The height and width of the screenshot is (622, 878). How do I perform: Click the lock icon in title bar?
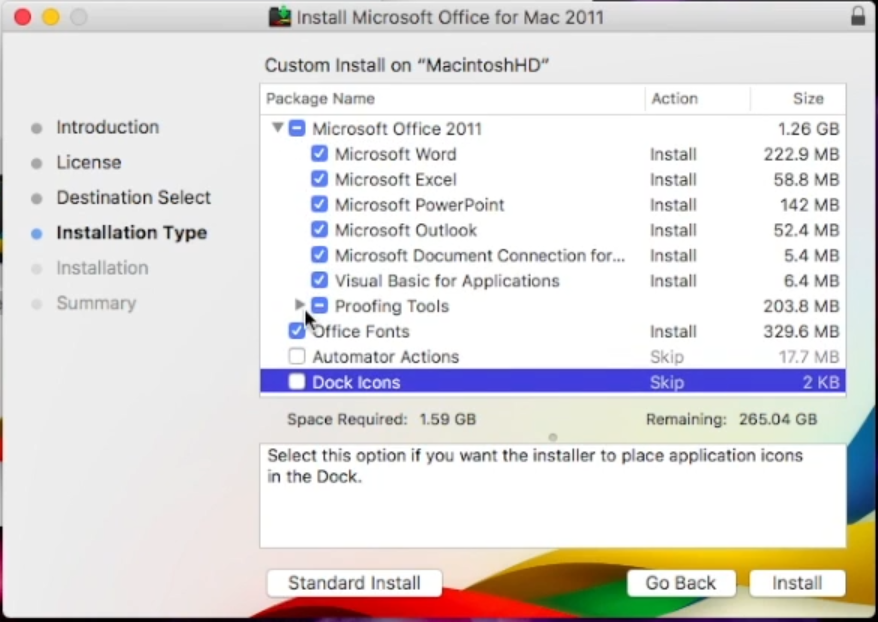(858, 16)
